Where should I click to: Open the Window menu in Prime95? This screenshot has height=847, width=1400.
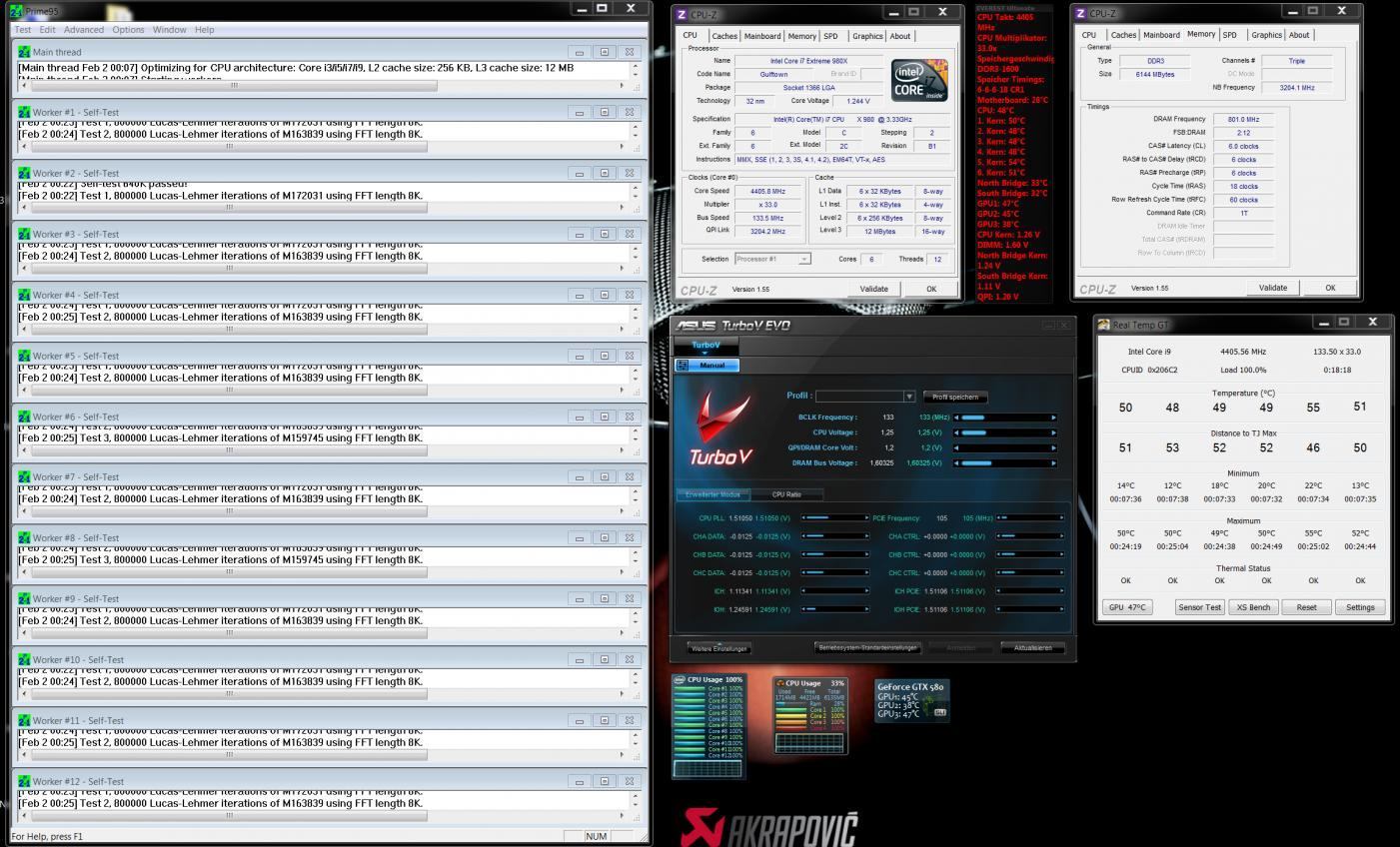170,30
